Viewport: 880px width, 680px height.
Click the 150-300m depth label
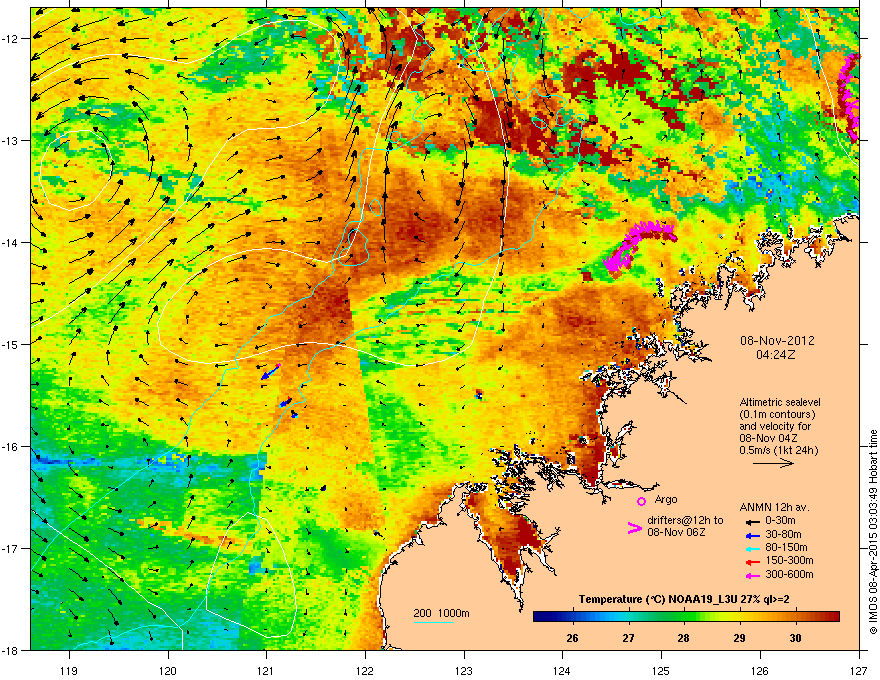click(789, 561)
